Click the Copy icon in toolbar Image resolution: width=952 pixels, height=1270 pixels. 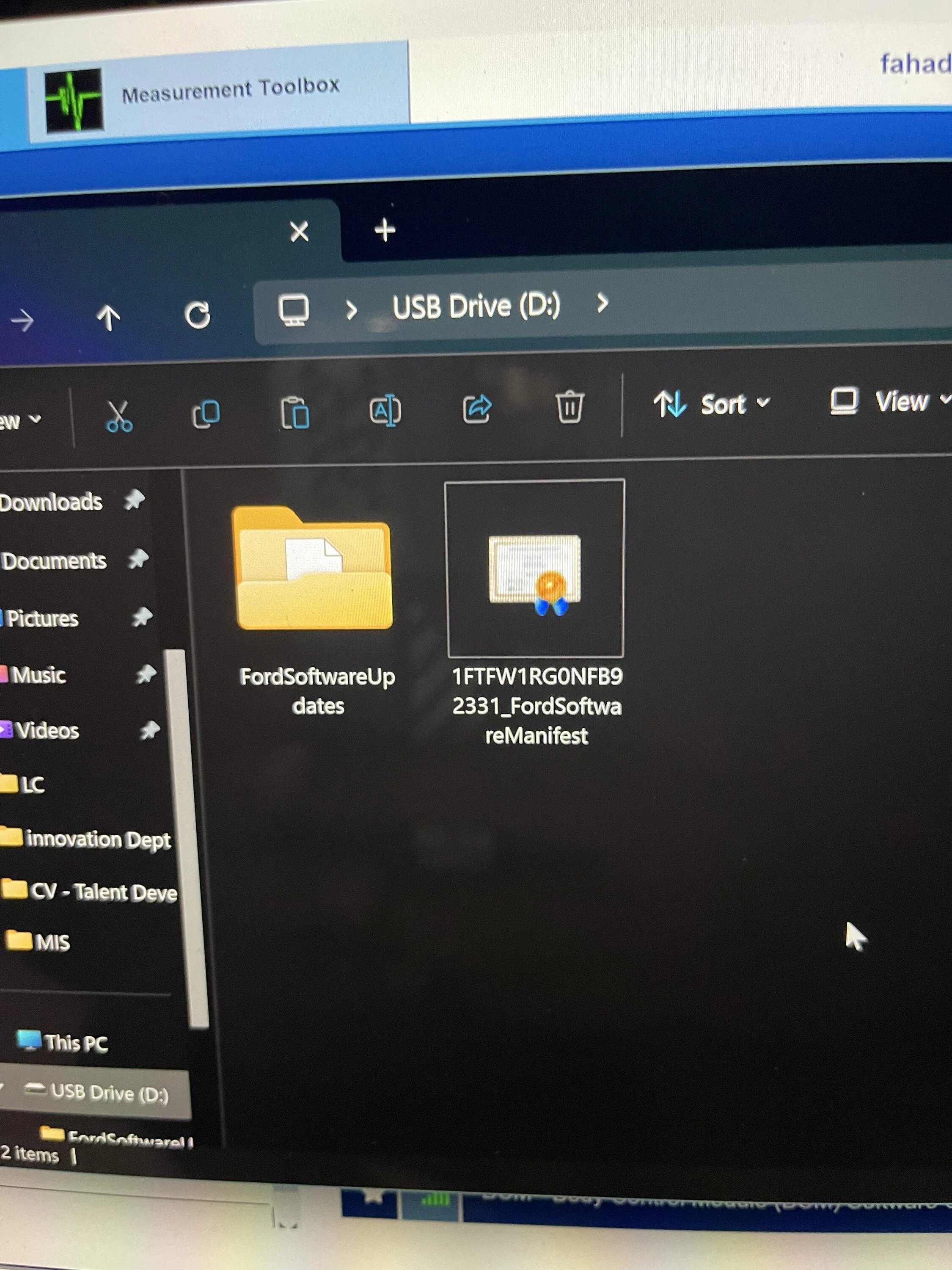(x=206, y=413)
